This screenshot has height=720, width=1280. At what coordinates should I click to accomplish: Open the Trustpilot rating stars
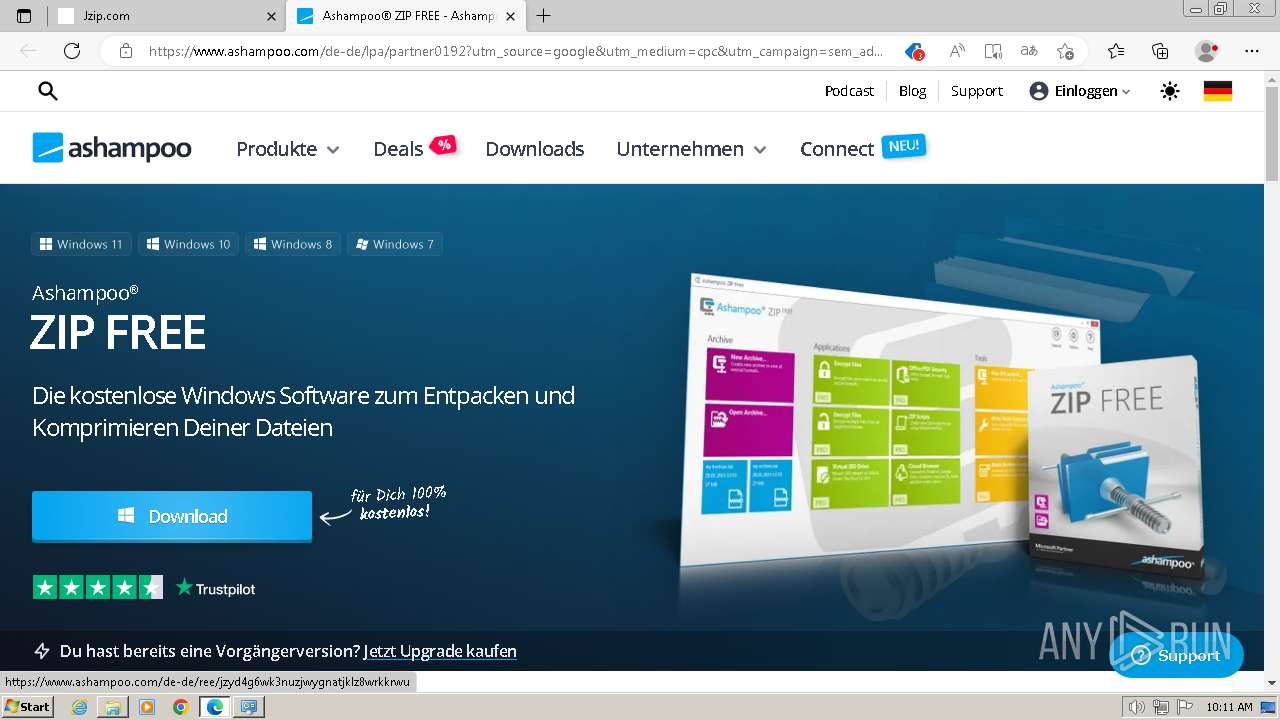(97, 588)
